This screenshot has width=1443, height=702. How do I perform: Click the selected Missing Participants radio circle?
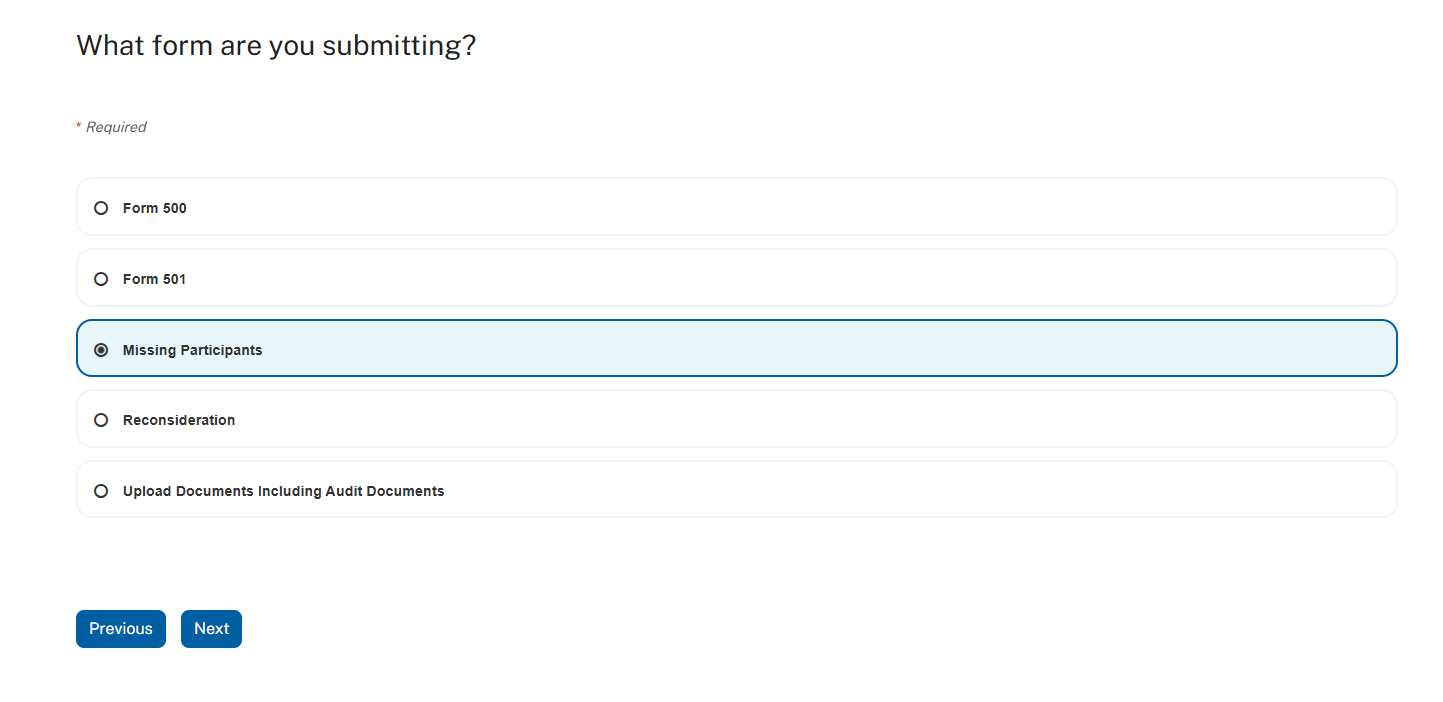(x=101, y=350)
